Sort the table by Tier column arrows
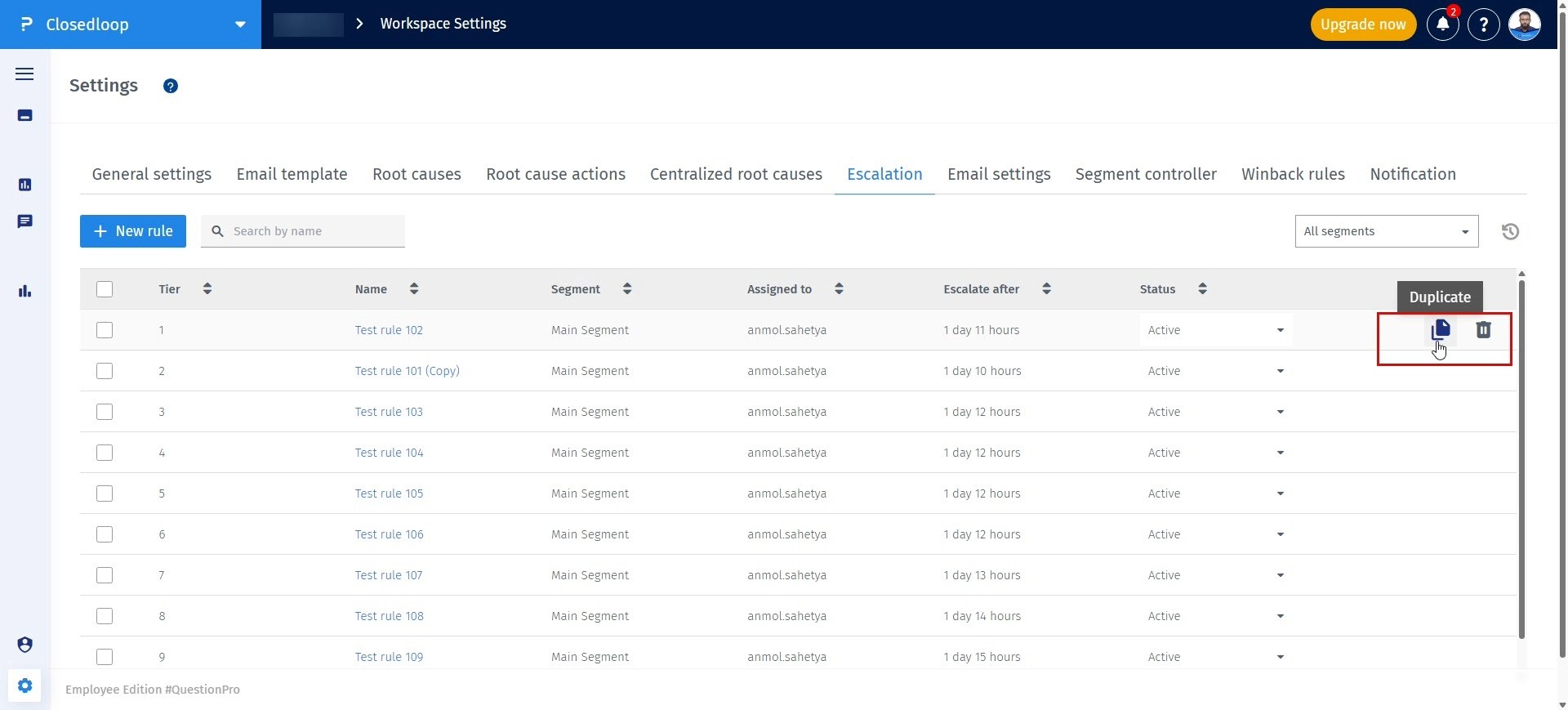This screenshot has width=1568, height=710. [x=207, y=288]
